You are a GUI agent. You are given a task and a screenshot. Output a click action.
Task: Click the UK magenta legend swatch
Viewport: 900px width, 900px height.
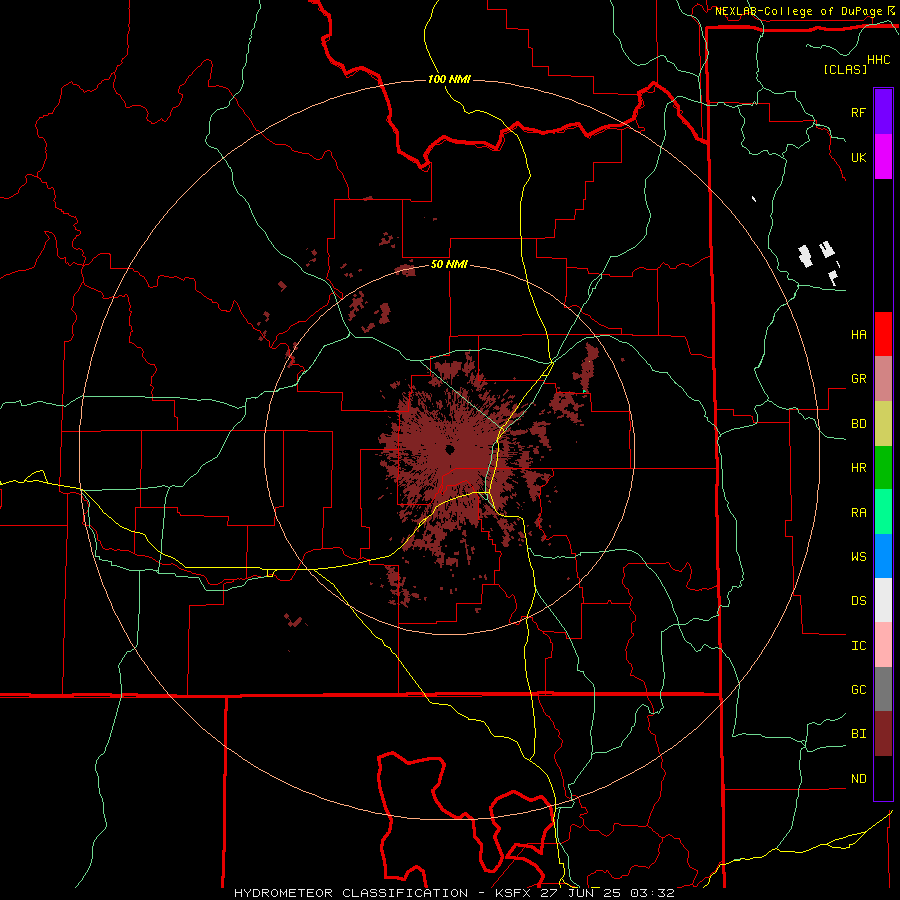[x=883, y=157]
